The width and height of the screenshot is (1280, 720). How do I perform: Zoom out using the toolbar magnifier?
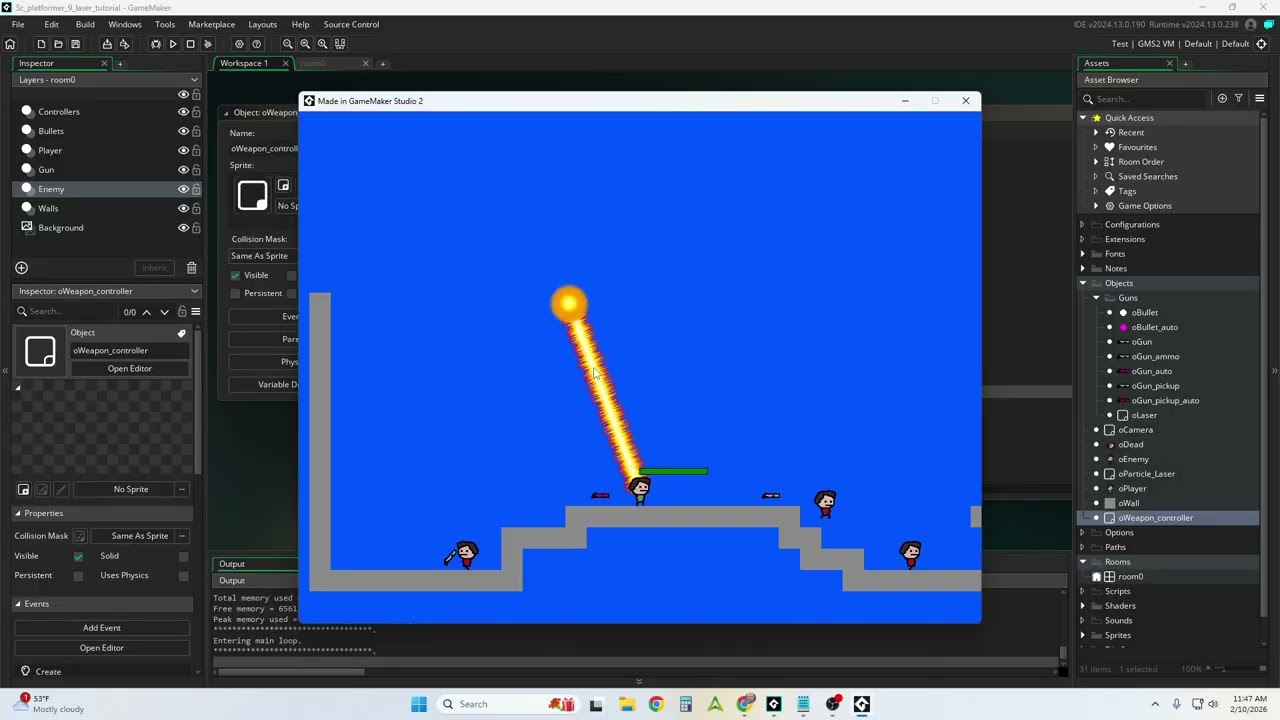288,44
